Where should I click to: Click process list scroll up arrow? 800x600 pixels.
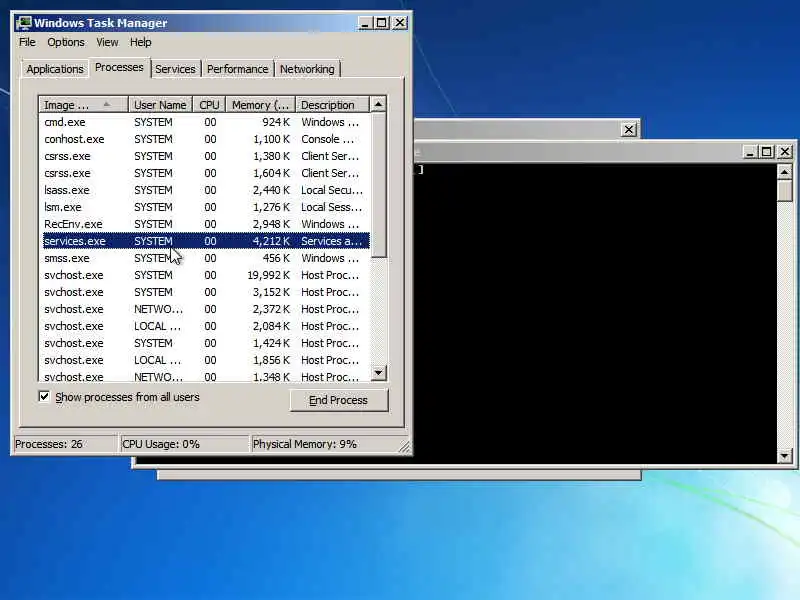tap(378, 104)
